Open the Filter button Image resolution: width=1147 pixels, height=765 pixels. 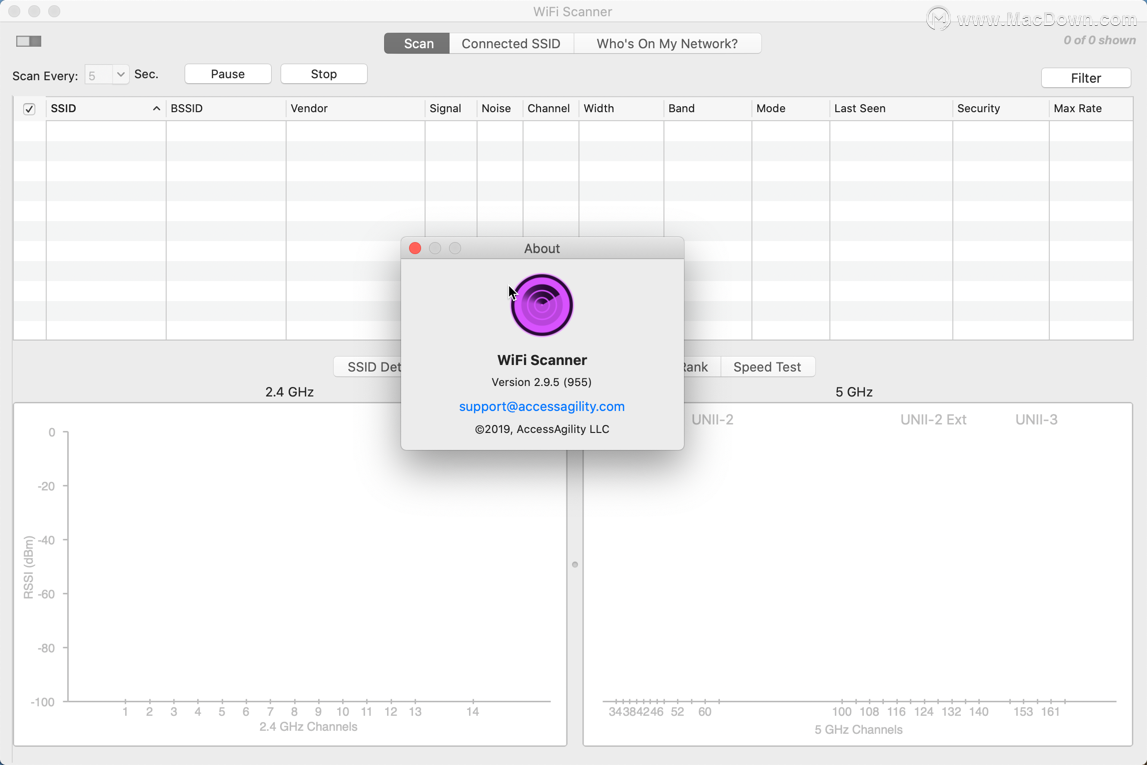1086,78
